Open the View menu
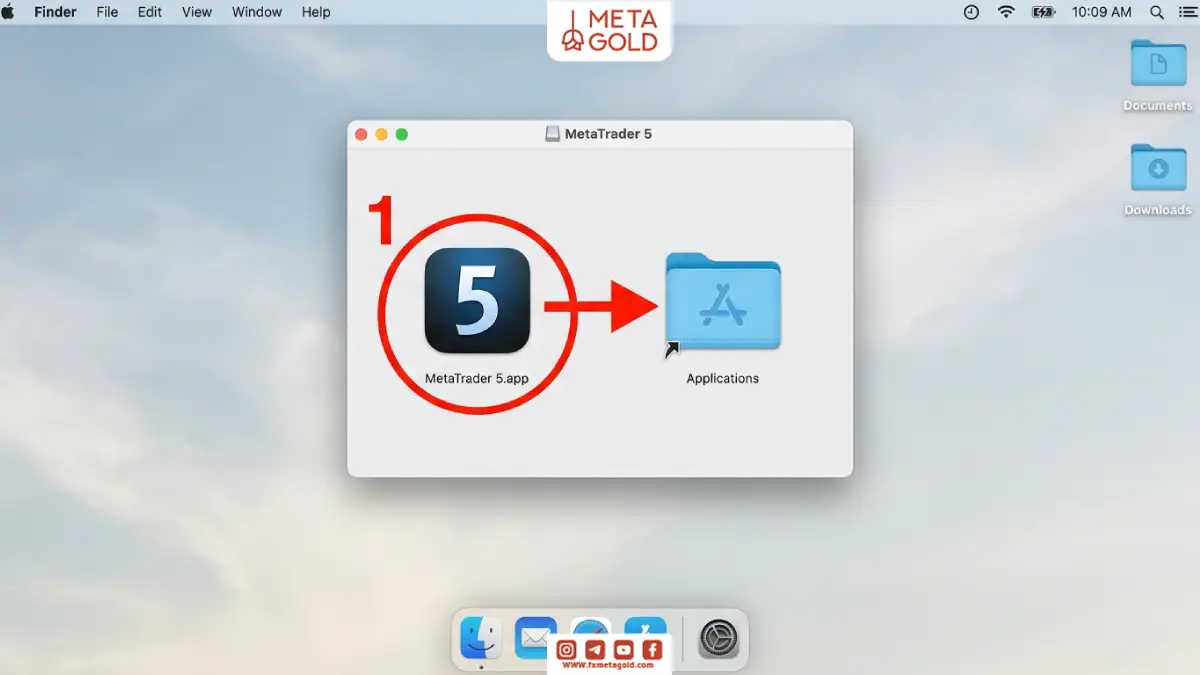The image size is (1200, 675). (197, 12)
